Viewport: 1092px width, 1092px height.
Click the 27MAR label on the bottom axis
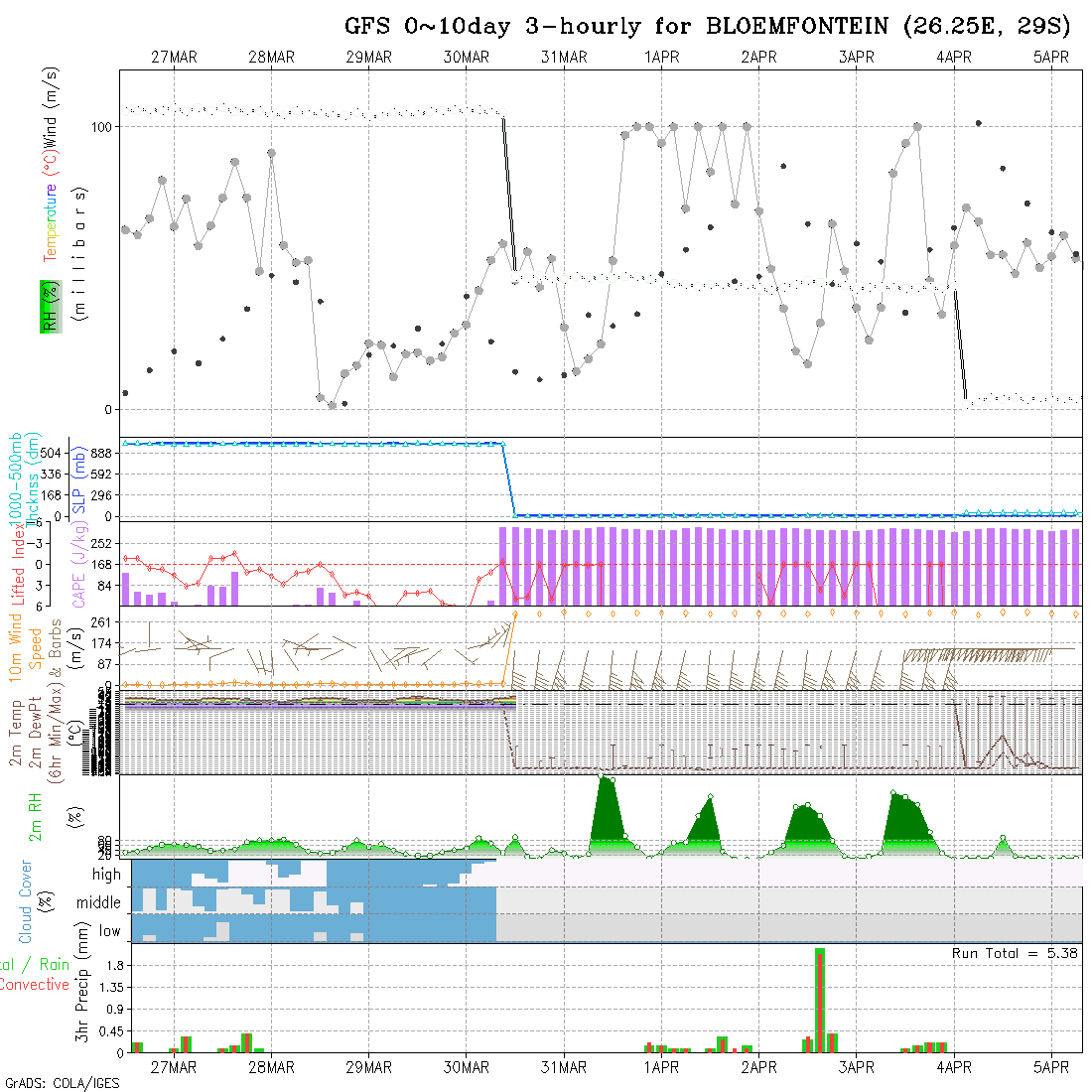pos(174,1067)
